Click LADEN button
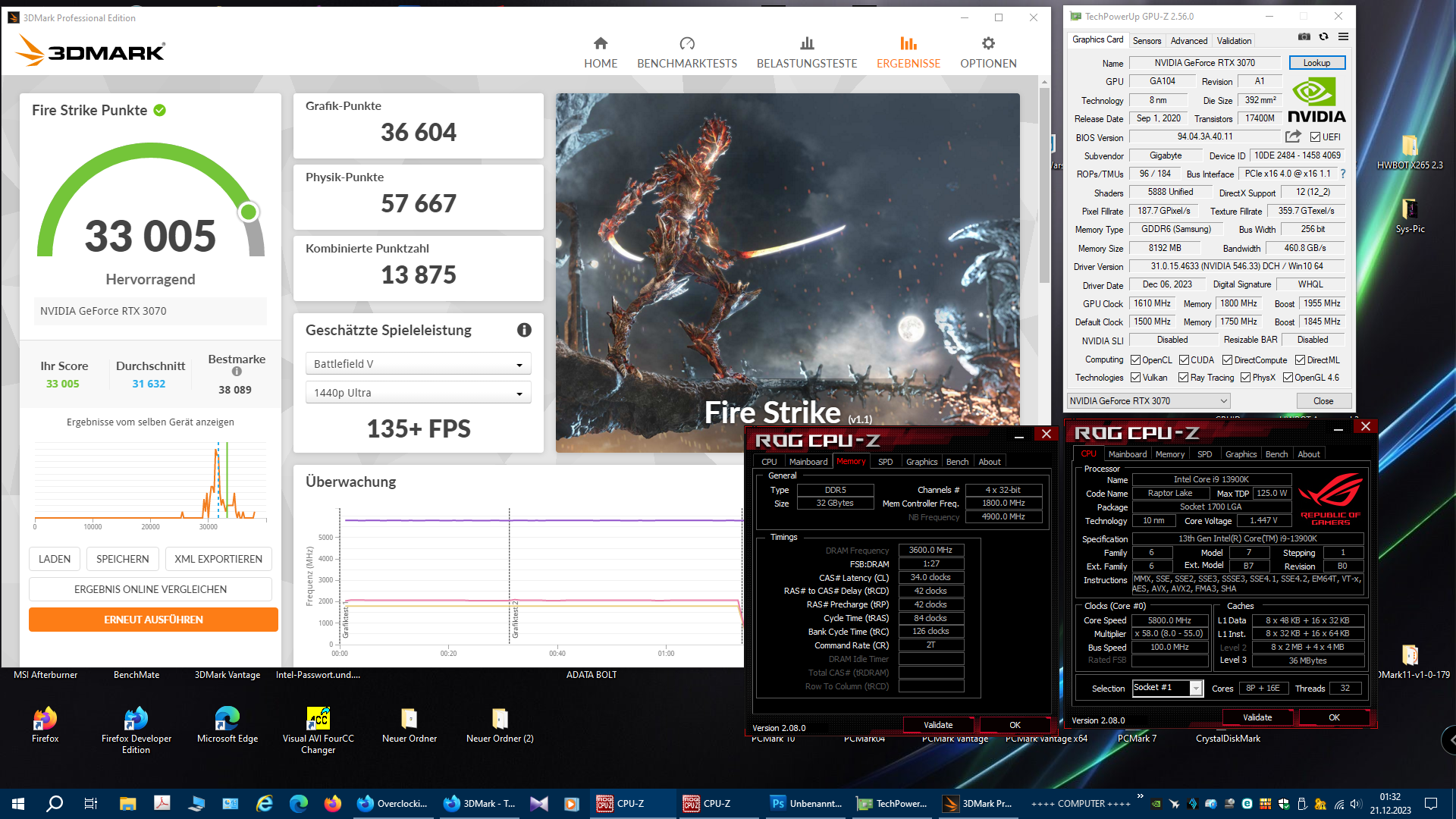Image resolution: width=1456 pixels, height=819 pixels. point(55,559)
